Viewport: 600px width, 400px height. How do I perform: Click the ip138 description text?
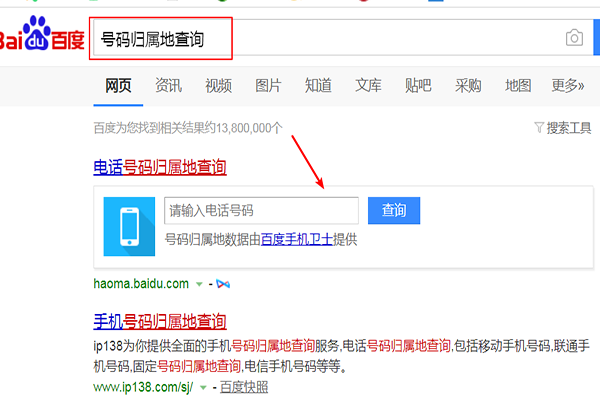pyautogui.click(x=341, y=356)
